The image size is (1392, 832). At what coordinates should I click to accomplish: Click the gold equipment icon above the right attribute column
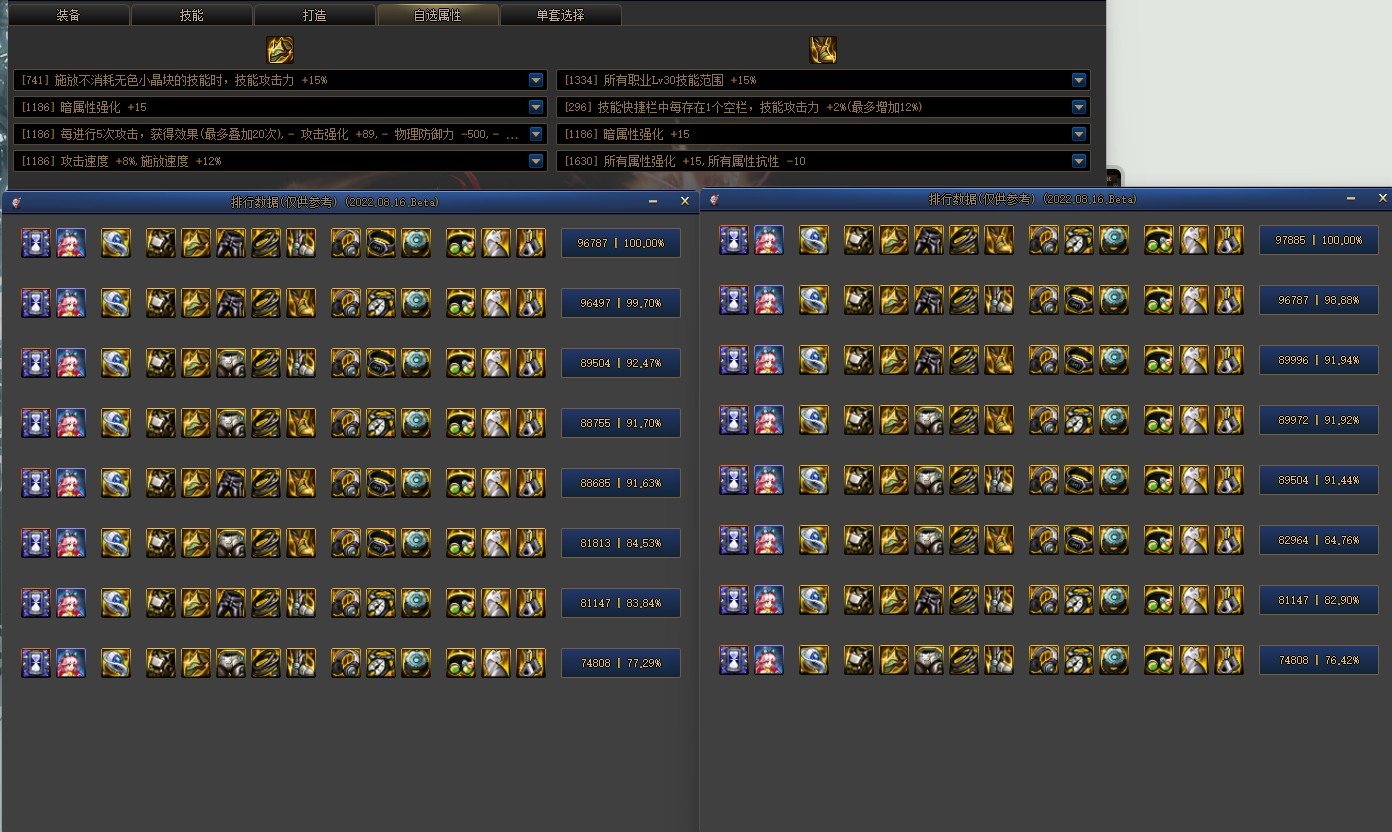pyautogui.click(x=823, y=50)
